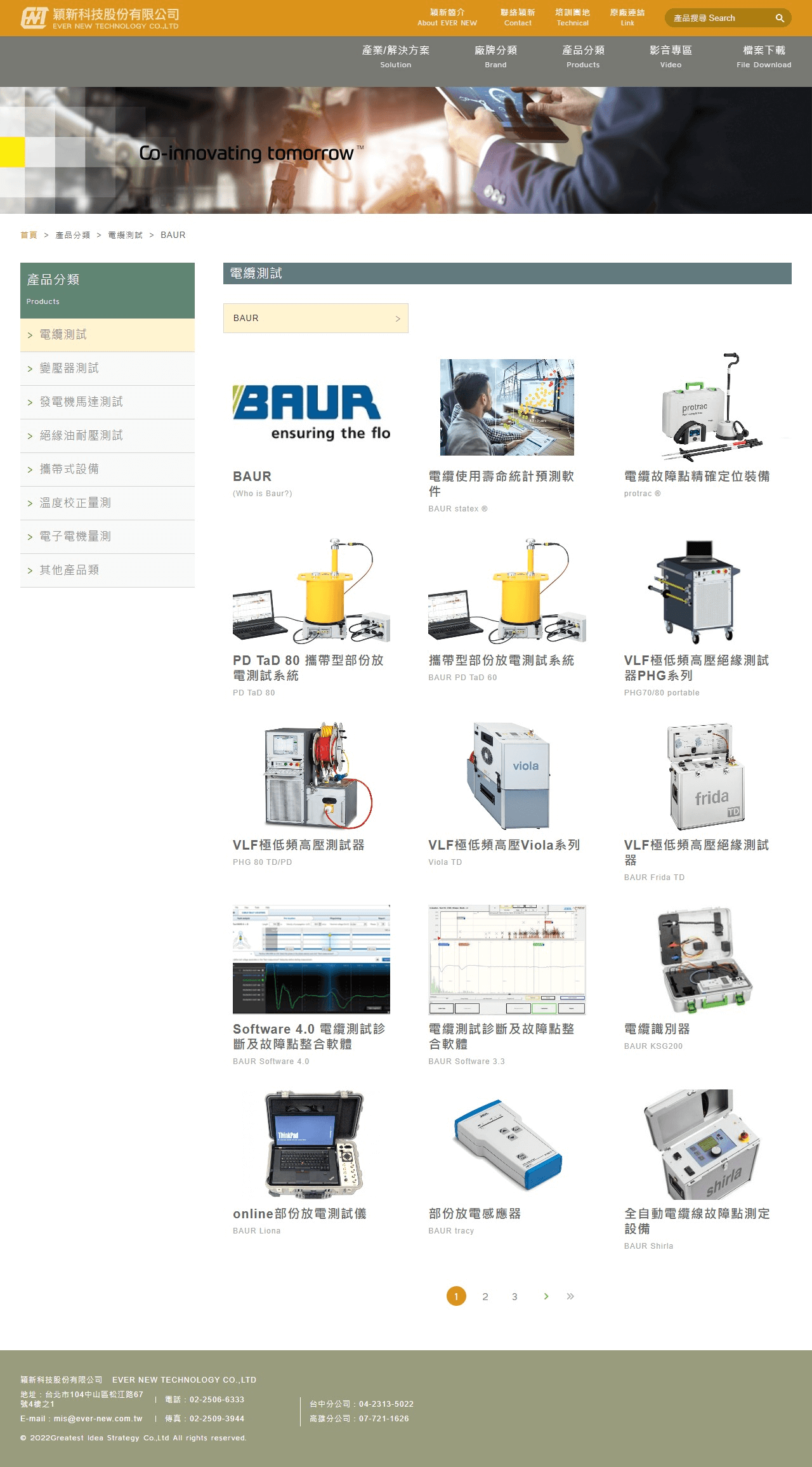Click Kaohsiung branch number 07-721-1626
The image size is (812, 1467).
pyautogui.click(x=384, y=1418)
